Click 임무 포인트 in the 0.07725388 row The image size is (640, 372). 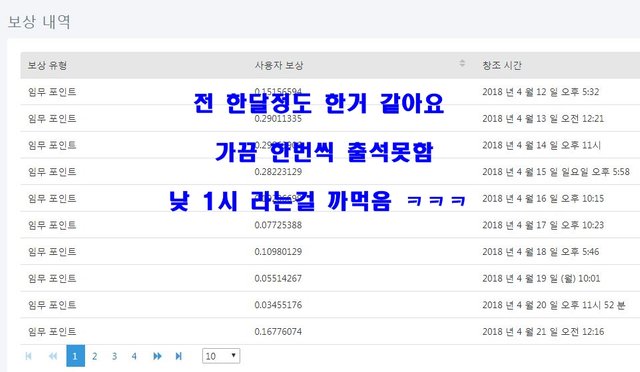pyautogui.click(x=52, y=225)
